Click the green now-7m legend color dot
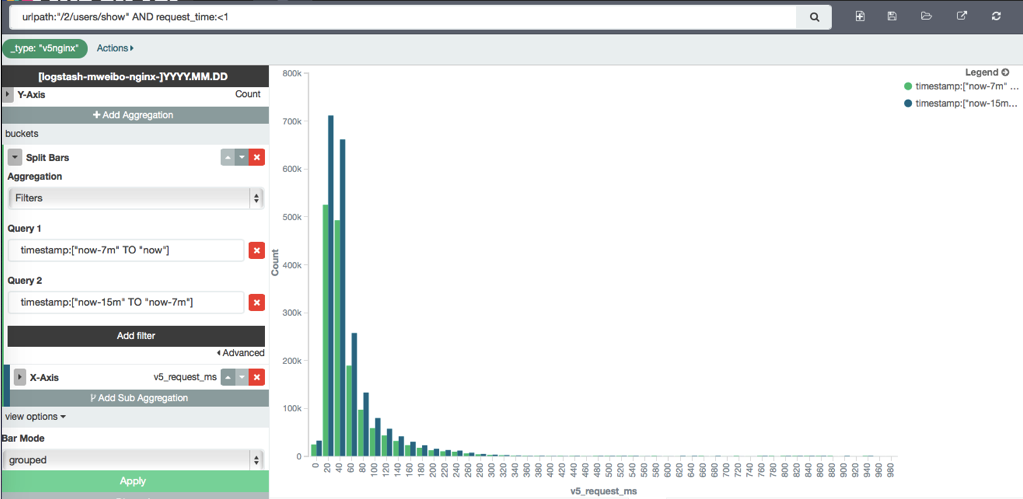 point(907,87)
